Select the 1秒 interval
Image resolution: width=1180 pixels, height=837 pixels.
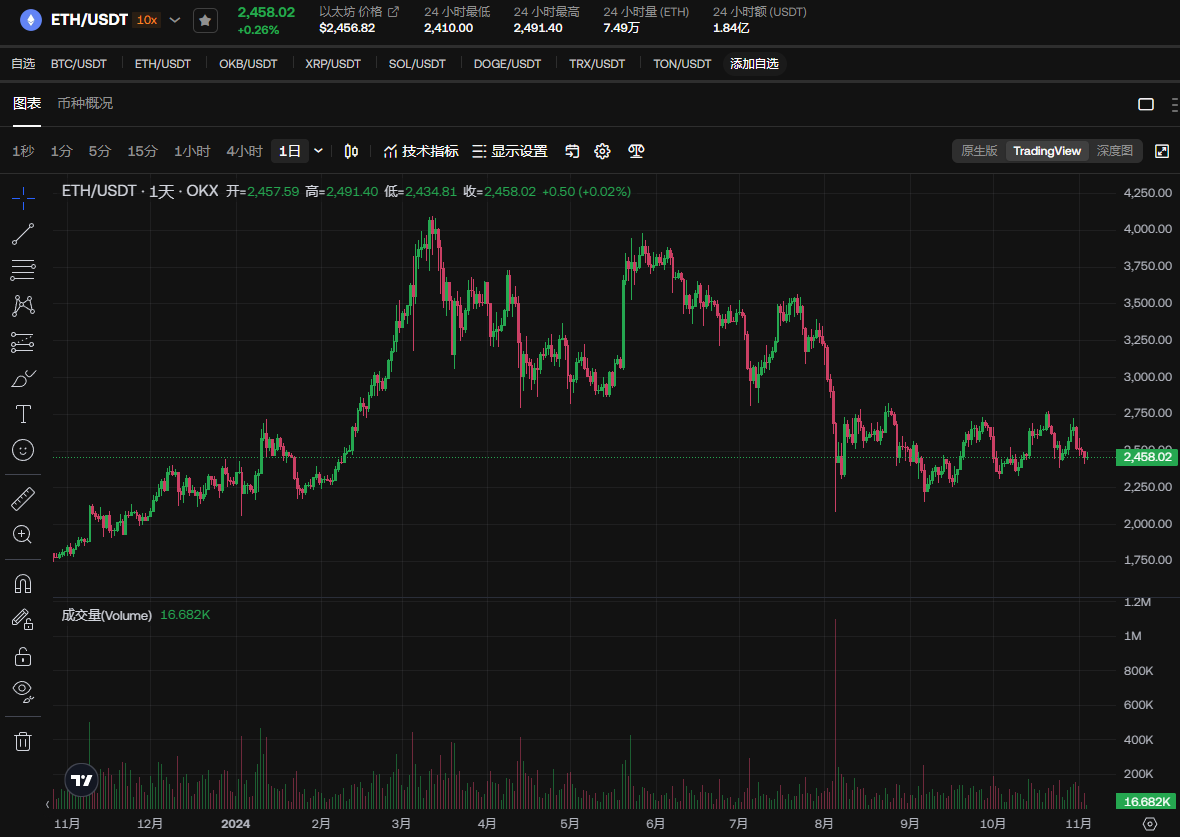pyautogui.click(x=23, y=151)
